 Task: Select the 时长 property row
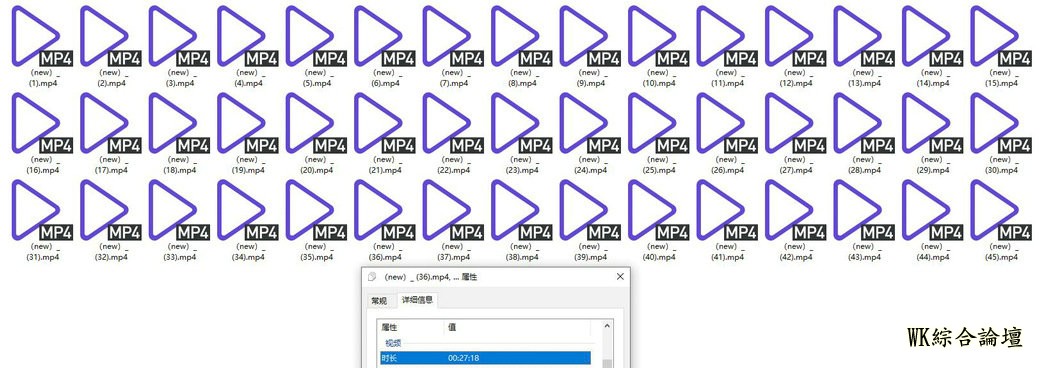click(x=485, y=358)
